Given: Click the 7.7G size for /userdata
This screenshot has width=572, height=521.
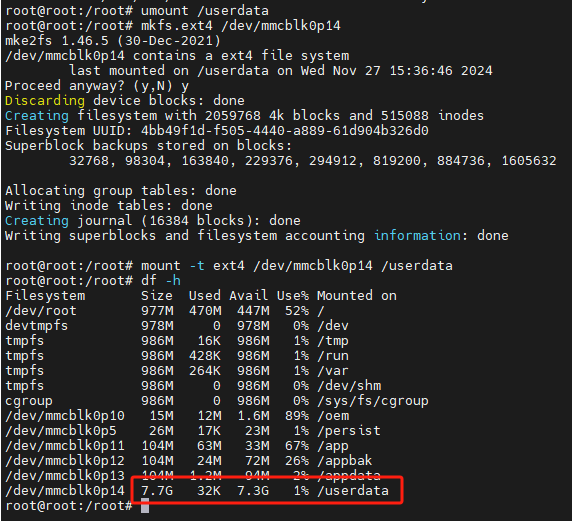Looking at the screenshot, I should (x=157, y=491).
